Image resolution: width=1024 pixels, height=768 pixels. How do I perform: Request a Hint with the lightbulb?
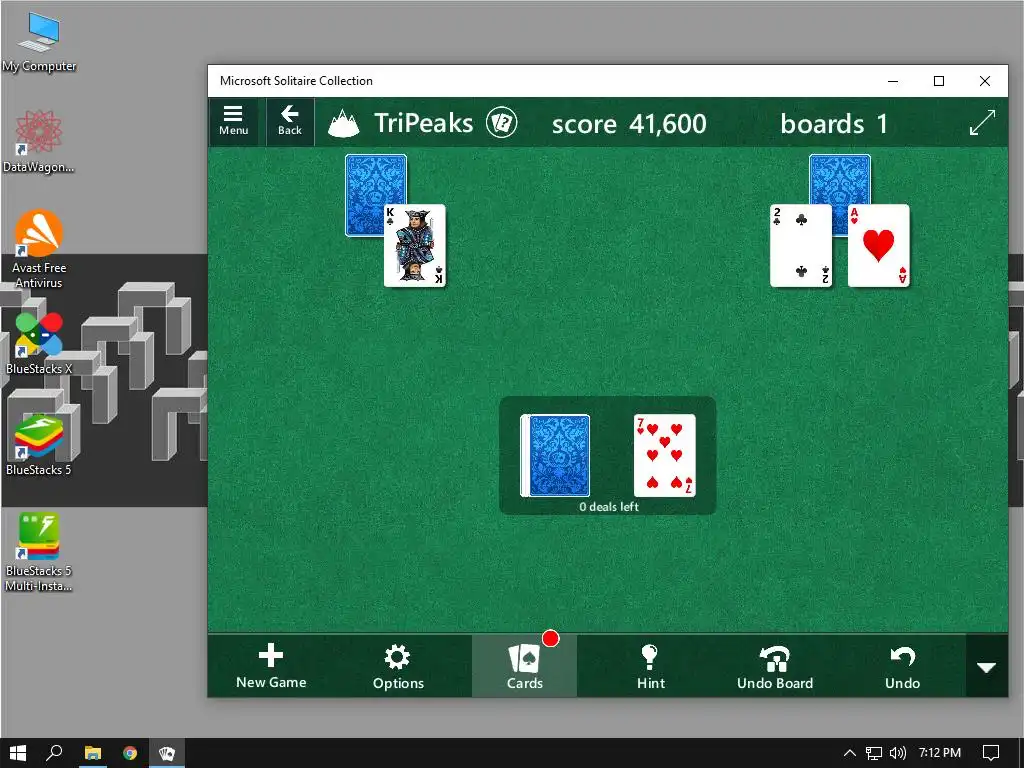(x=650, y=666)
